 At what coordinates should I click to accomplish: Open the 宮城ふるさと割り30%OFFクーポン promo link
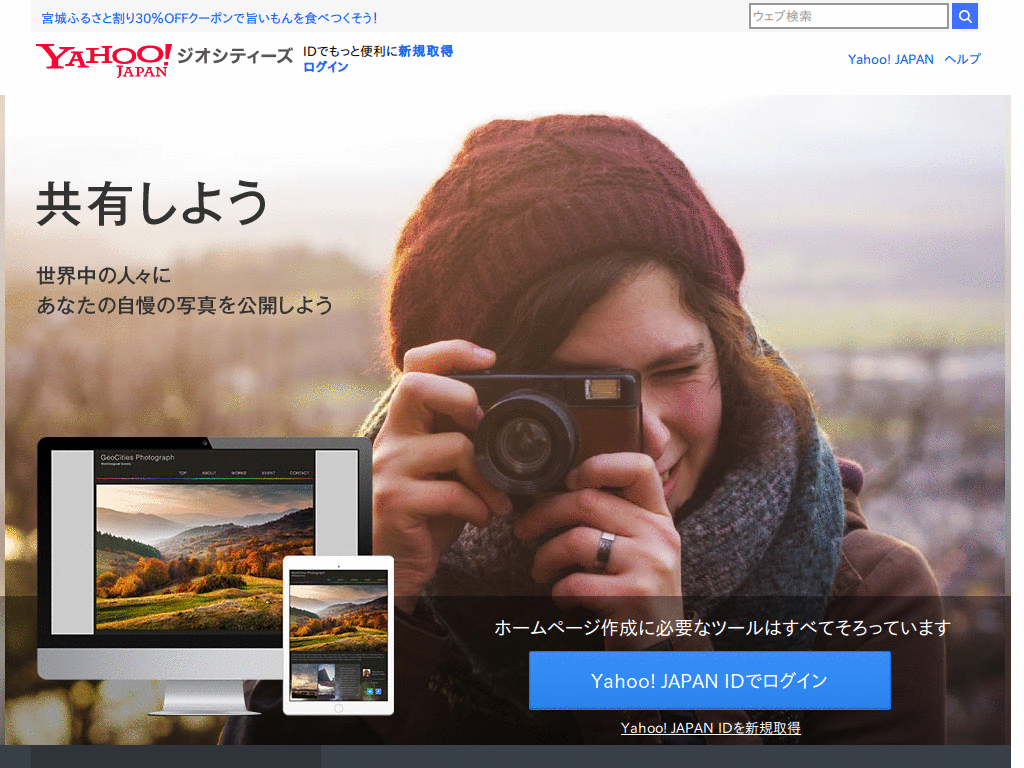[x=209, y=18]
